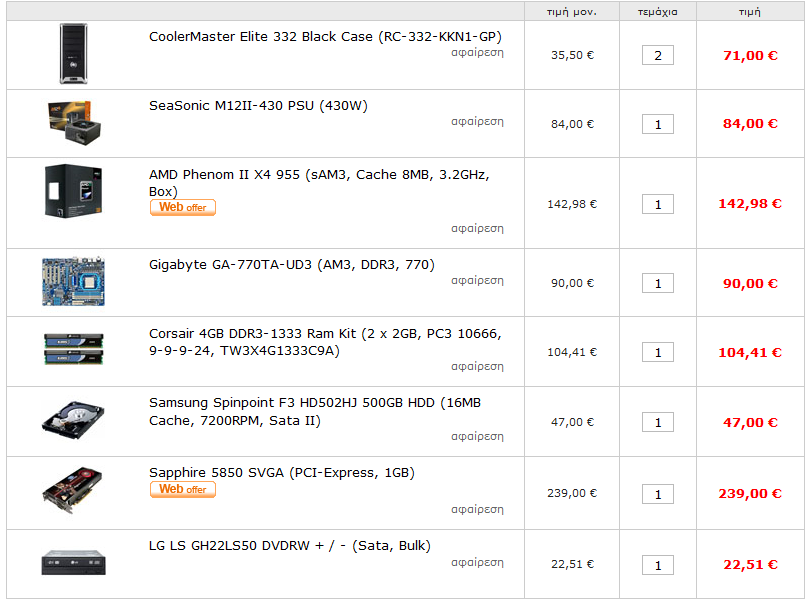Screen dimensions: 812x605
Task: Select the quantity box for LG DVDRW
Action: pos(658,565)
